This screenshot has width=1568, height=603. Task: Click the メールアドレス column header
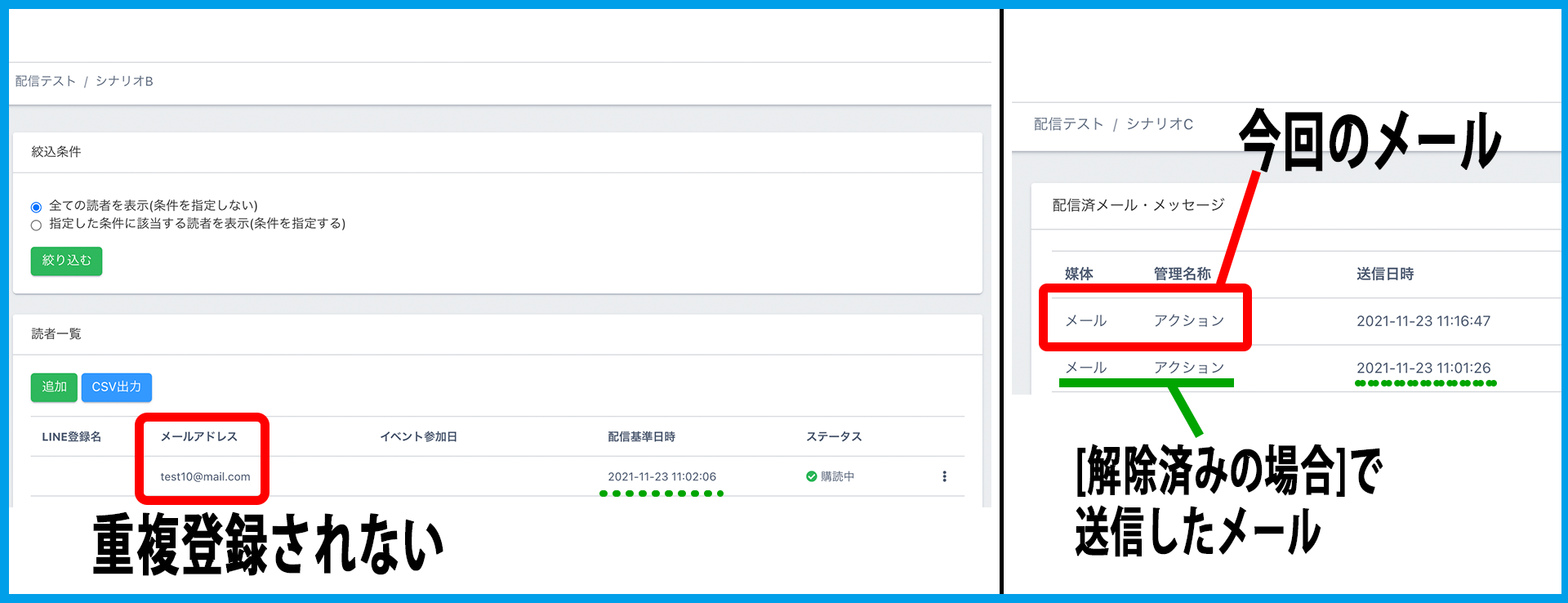pyautogui.click(x=198, y=437)
